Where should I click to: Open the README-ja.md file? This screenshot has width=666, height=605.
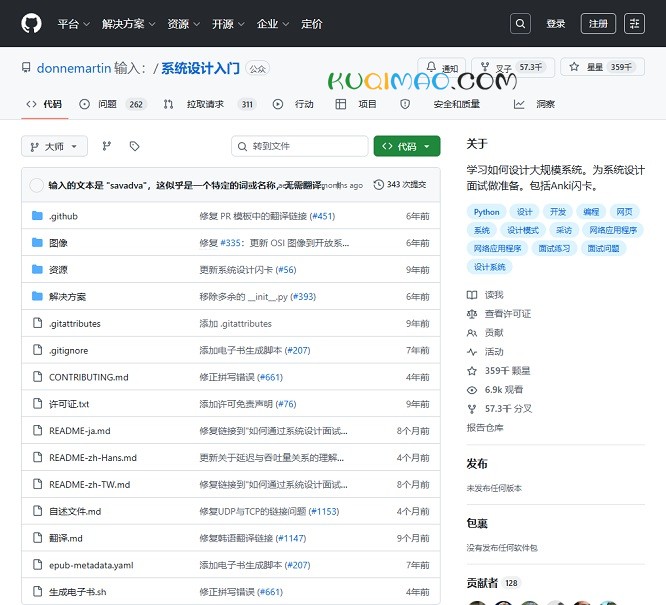pos(80,431)
